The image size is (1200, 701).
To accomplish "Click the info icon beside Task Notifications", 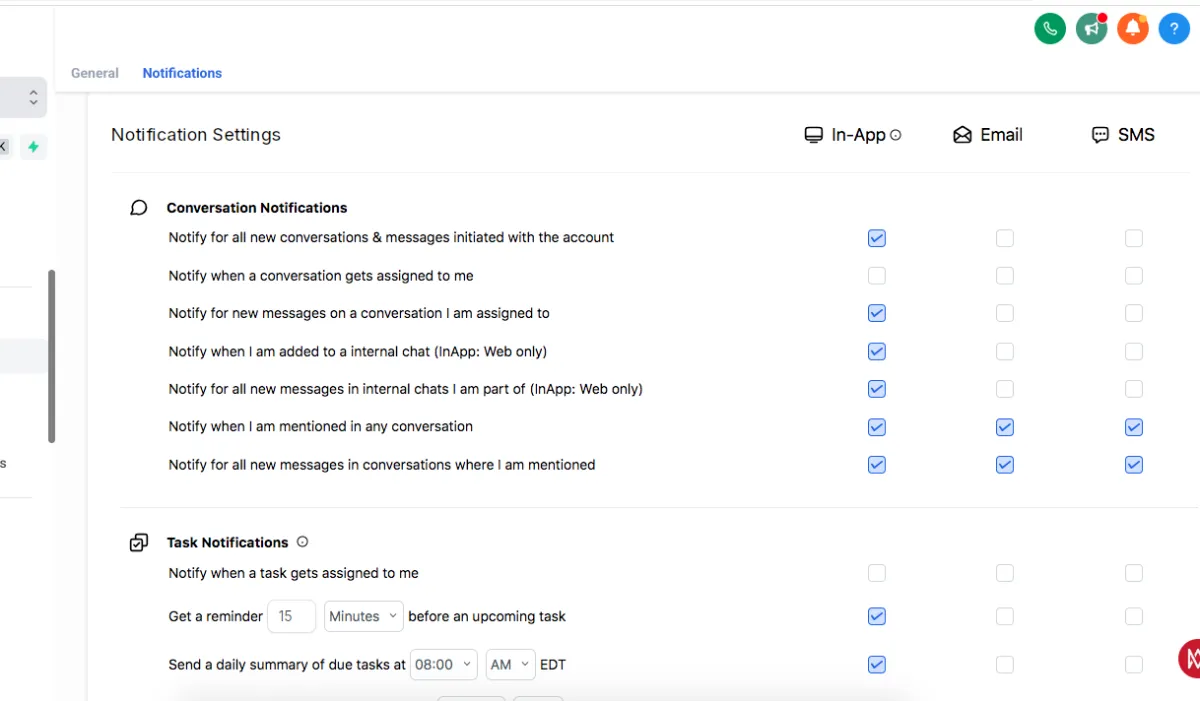I will point(302,542).
